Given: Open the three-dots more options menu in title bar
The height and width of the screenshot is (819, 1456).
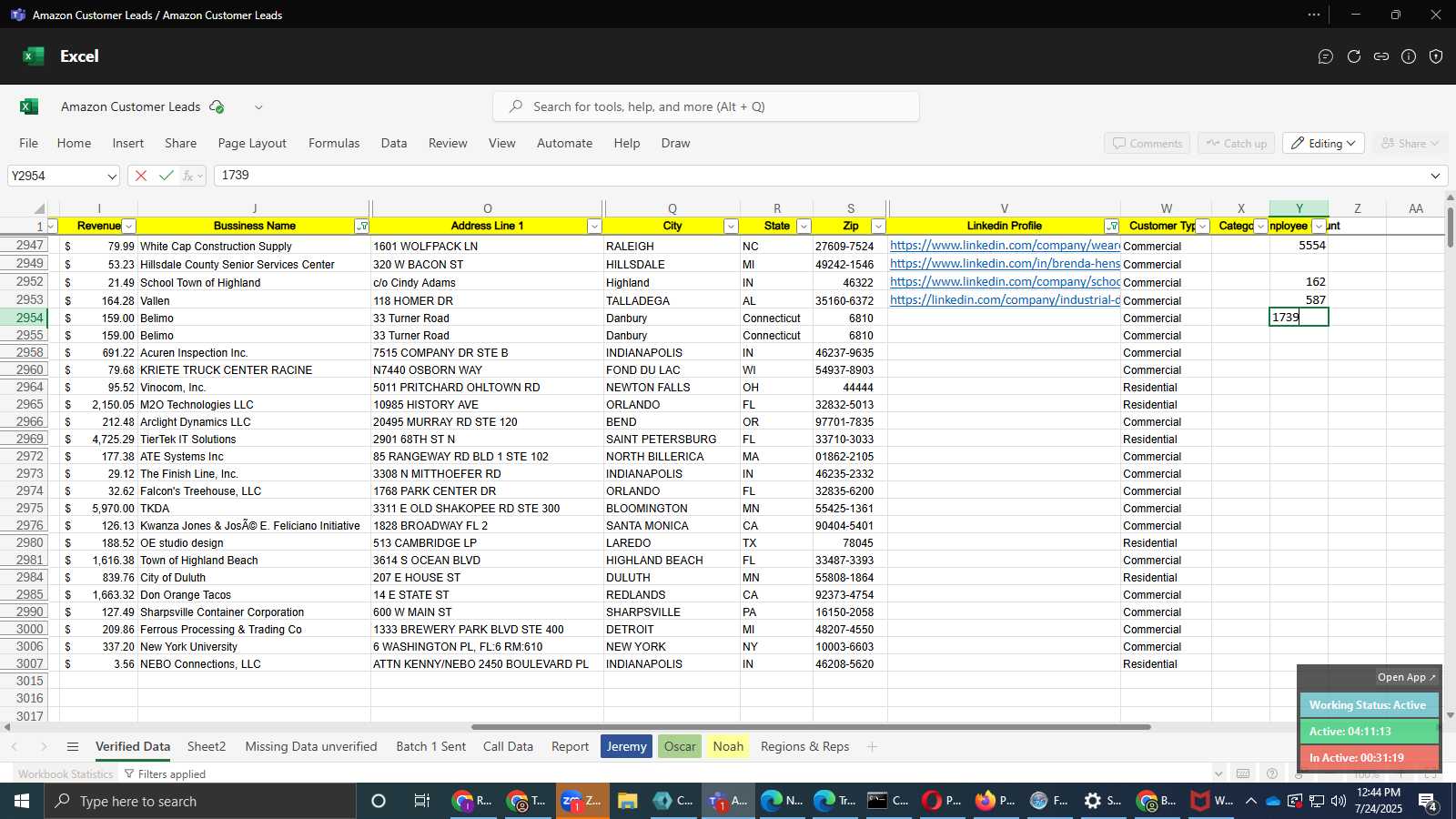Looking at the screenshot, I should click(1314, 15).
